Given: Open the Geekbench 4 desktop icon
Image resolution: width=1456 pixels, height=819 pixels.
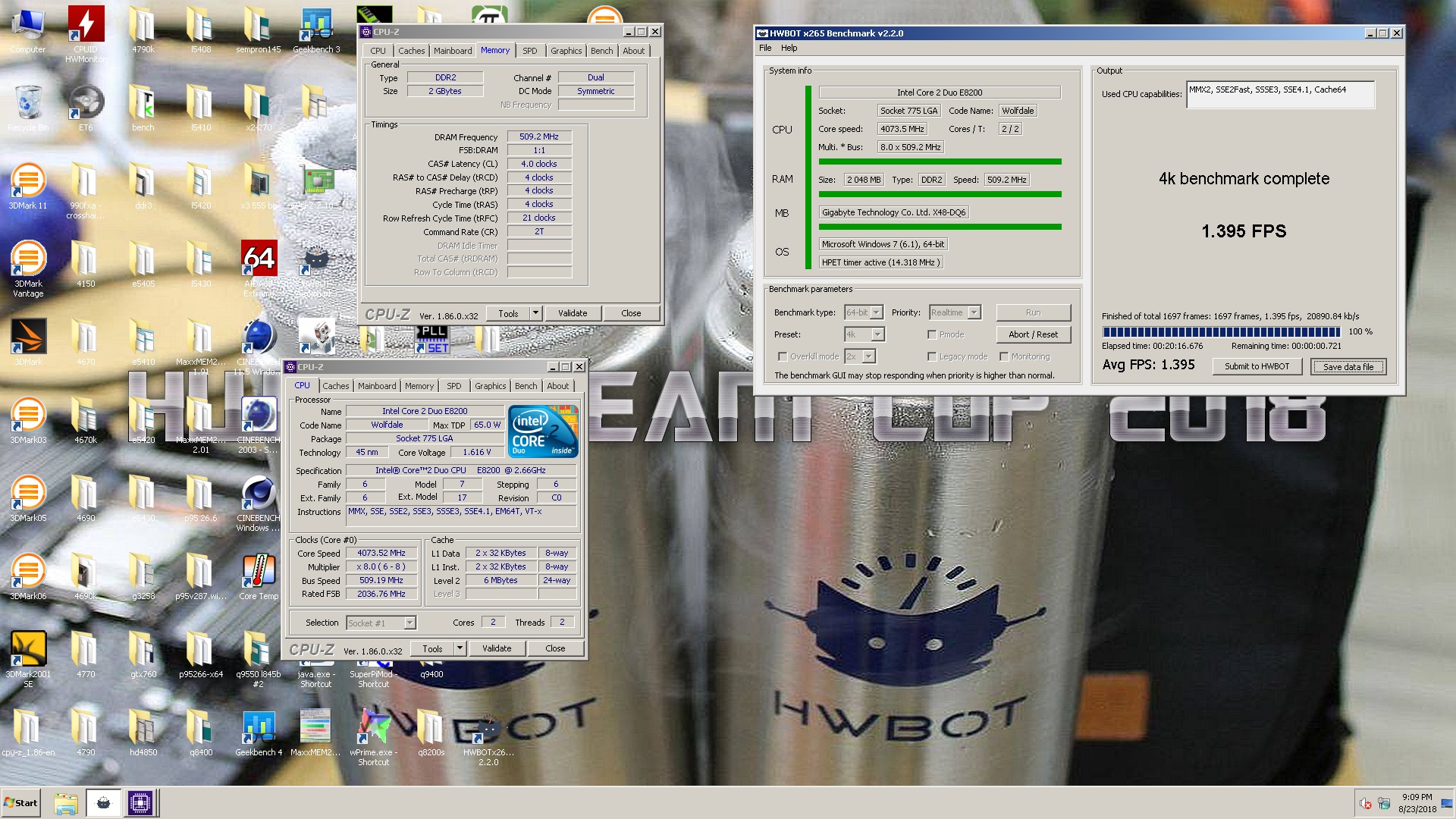Looking at the screenshot, I should [x=259, y=733].
